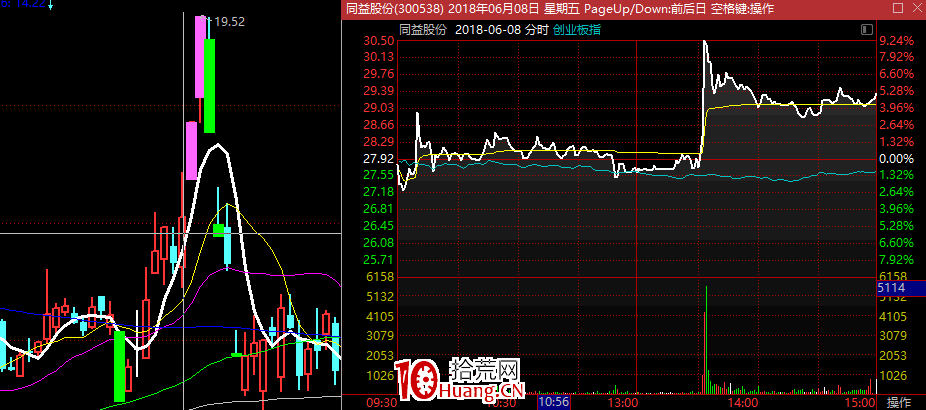Viewport: 926px width, 410px height.
Task: Click the 26.81 price axis label
Action: coord(380,209)
